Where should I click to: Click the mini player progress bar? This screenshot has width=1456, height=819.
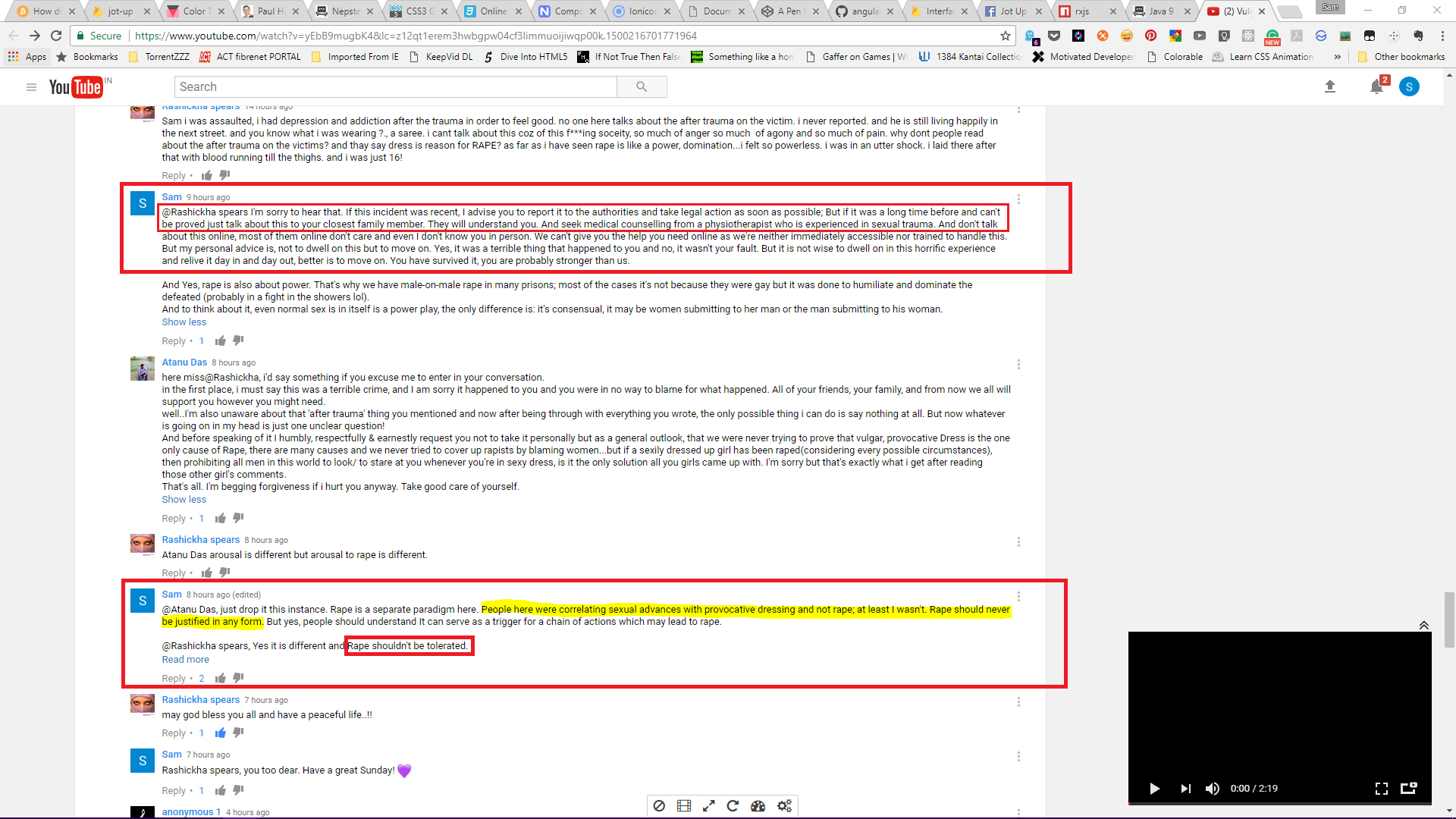[1280, 802]
